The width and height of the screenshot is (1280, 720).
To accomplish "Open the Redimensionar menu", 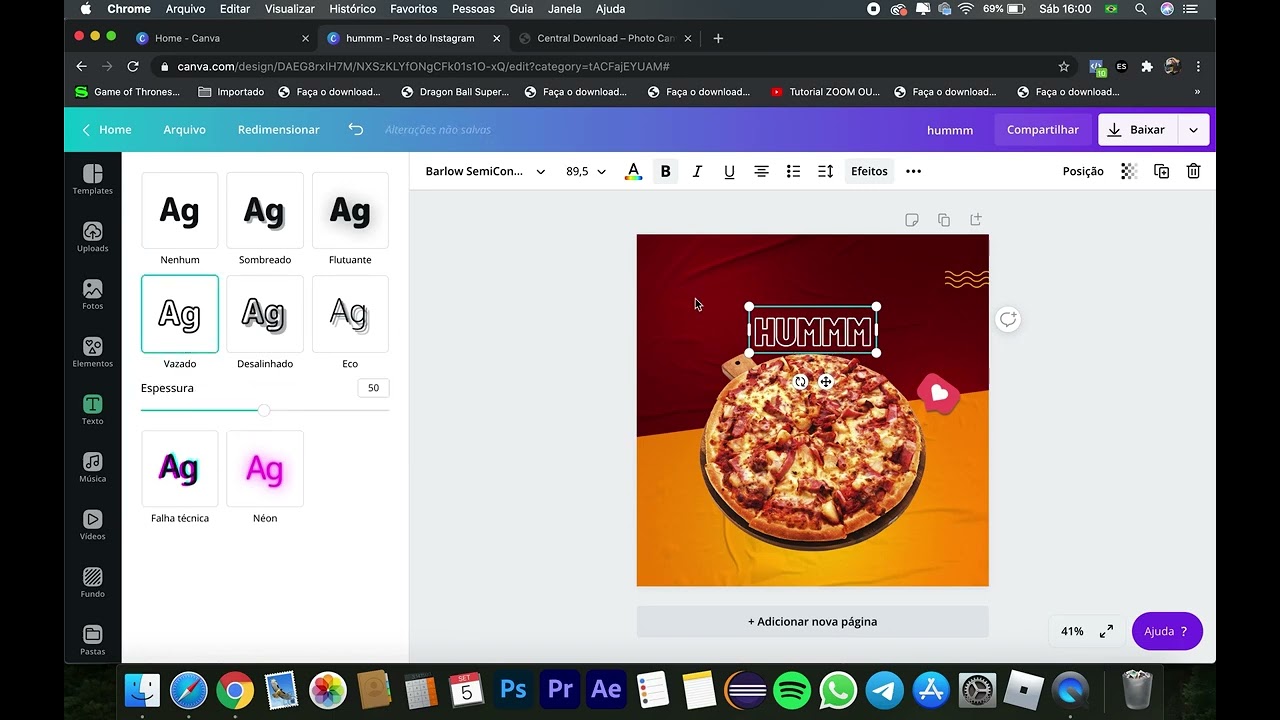I will (279, 129).
